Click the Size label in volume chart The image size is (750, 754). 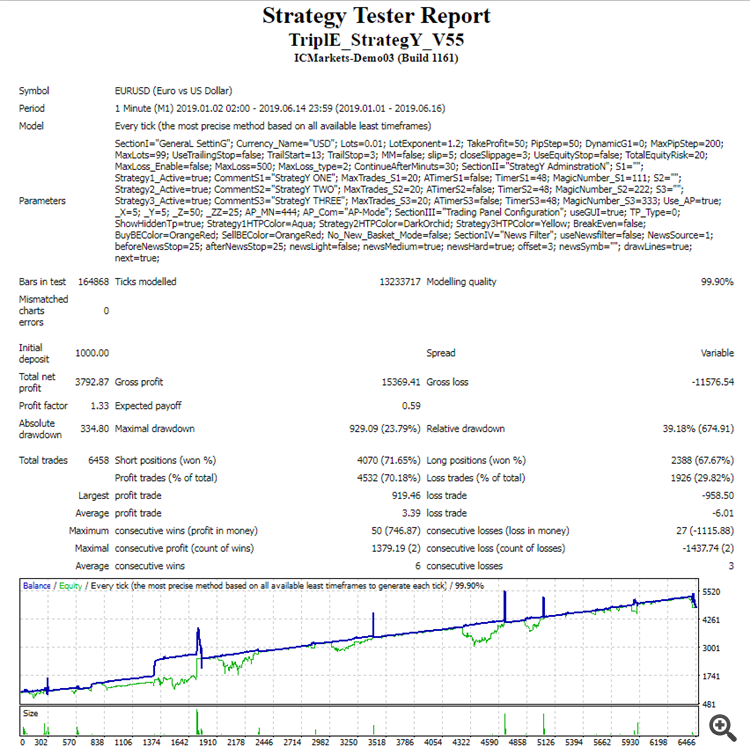tap(30, 713)
